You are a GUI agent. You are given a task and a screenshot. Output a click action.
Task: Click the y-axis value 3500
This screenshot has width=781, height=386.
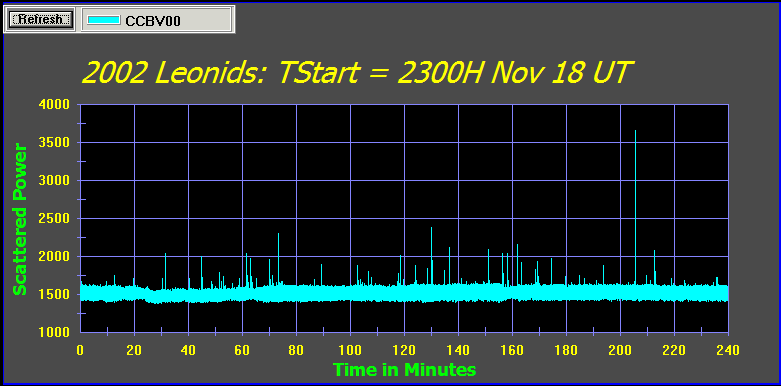click(54, 143)
